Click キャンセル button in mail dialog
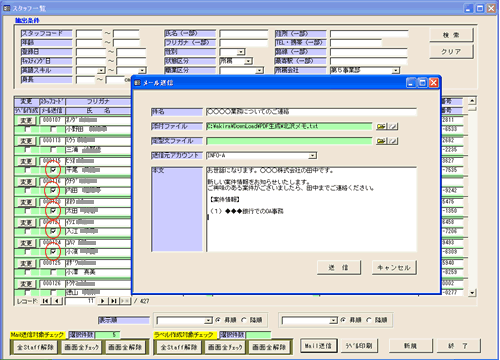The width and height of the screenshot is (500, 360). (x=394, y=267)
